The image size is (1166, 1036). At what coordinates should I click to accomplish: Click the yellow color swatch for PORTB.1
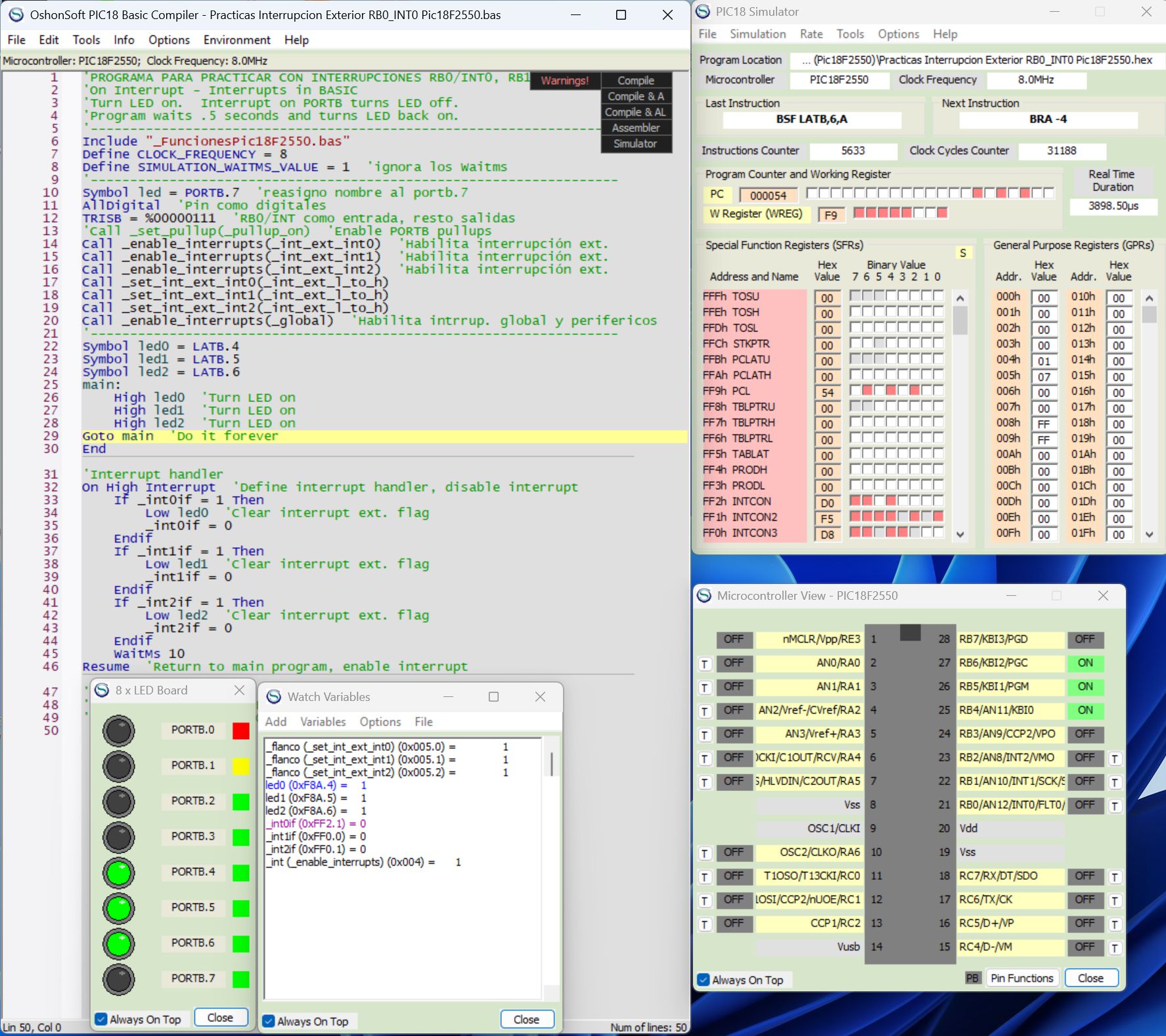coord(241,767)
